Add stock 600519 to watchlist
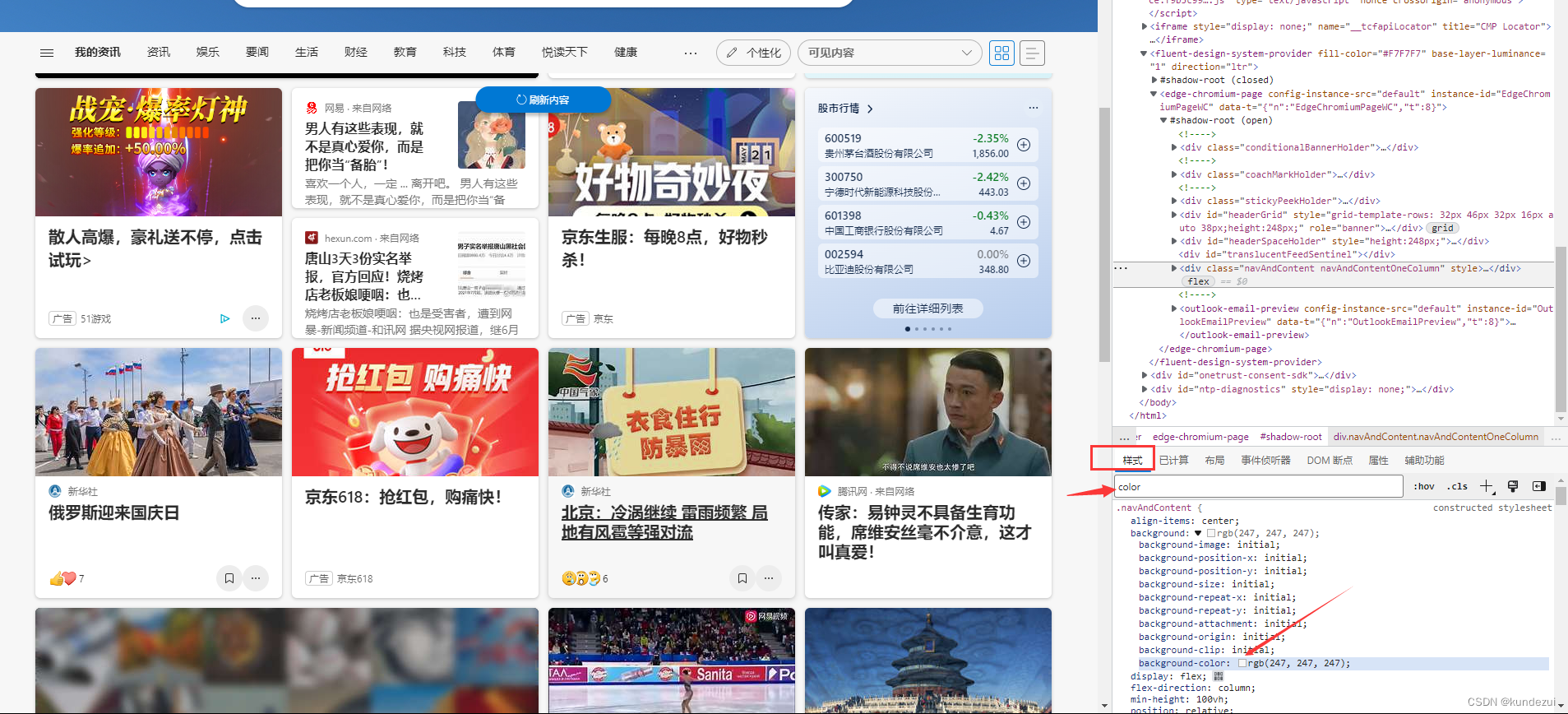 coord(1024,145)
